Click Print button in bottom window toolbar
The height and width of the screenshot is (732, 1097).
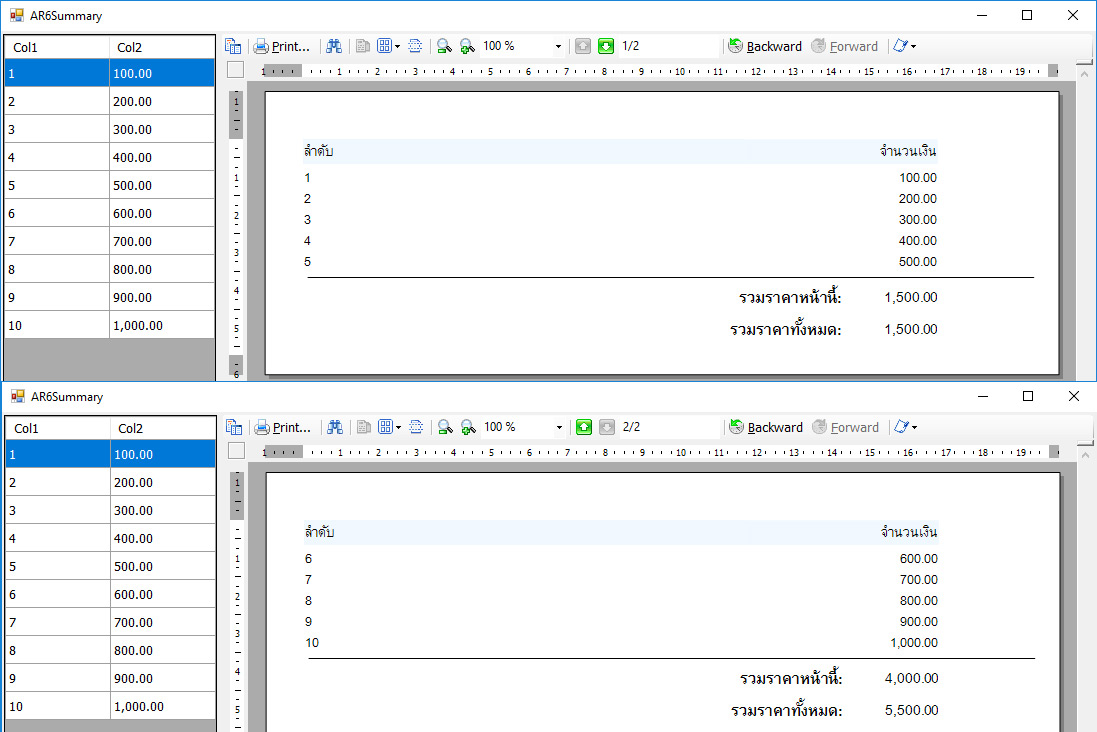tap(283, 427)
